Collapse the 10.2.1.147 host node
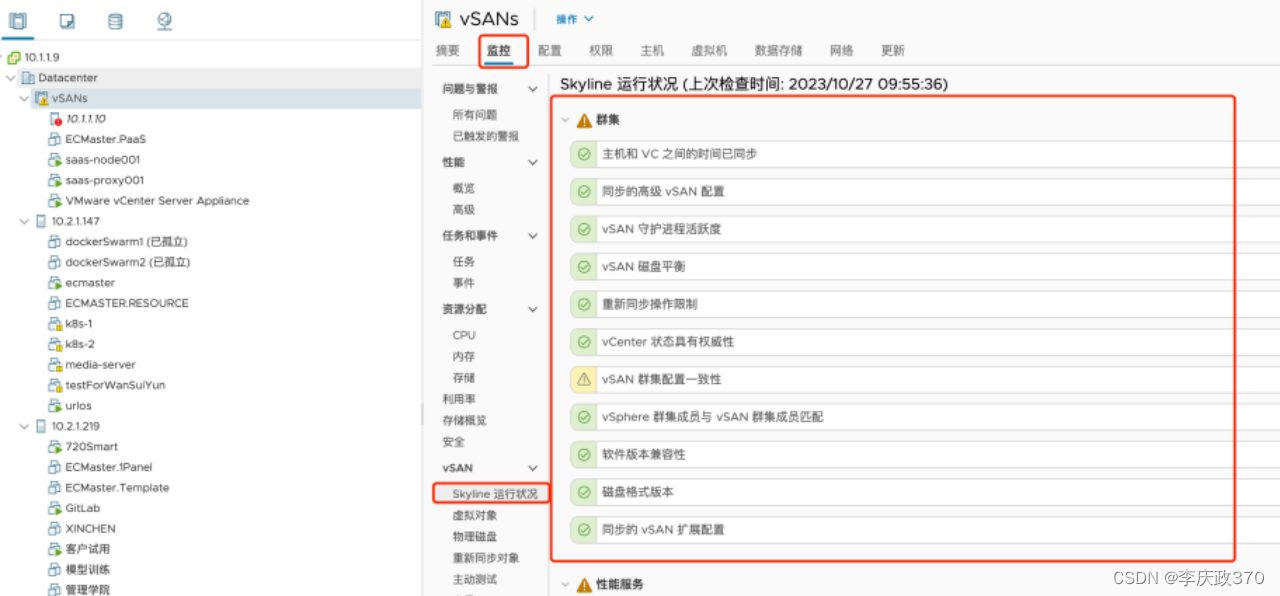The image size is (1280, 596). click(25, 221)
